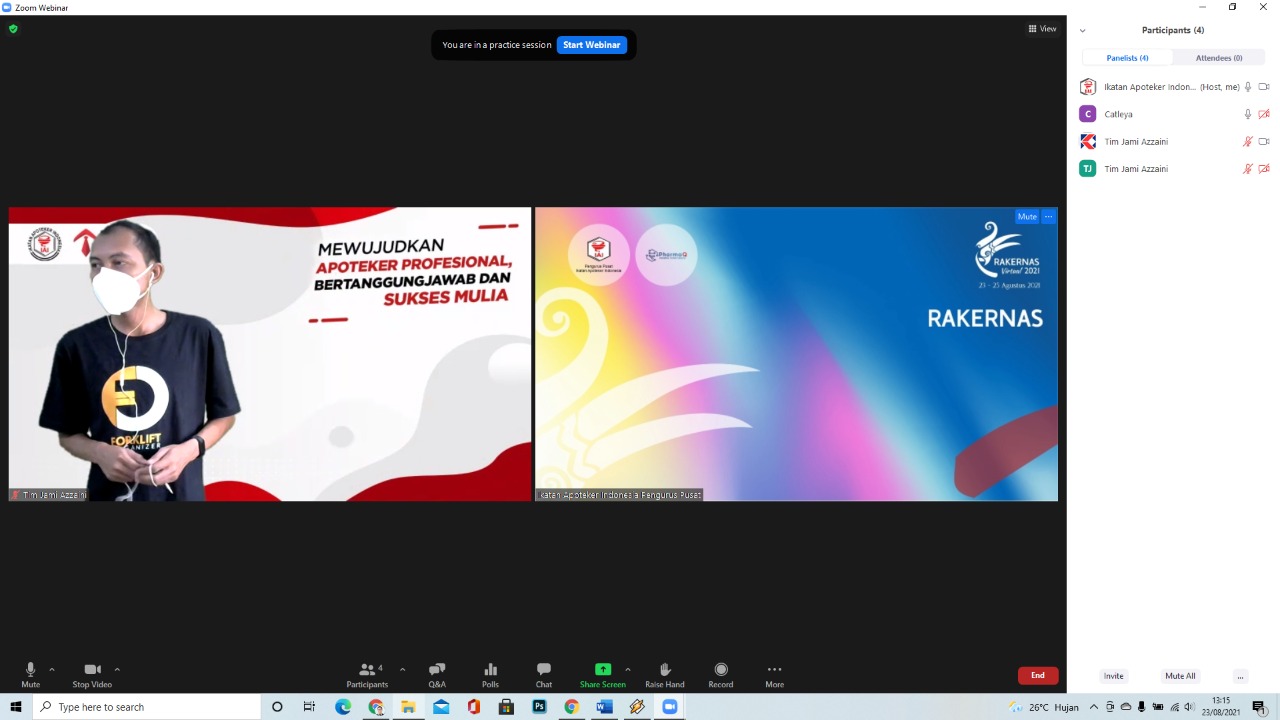
Task: Click the red End button
Action: point(1038,676)
